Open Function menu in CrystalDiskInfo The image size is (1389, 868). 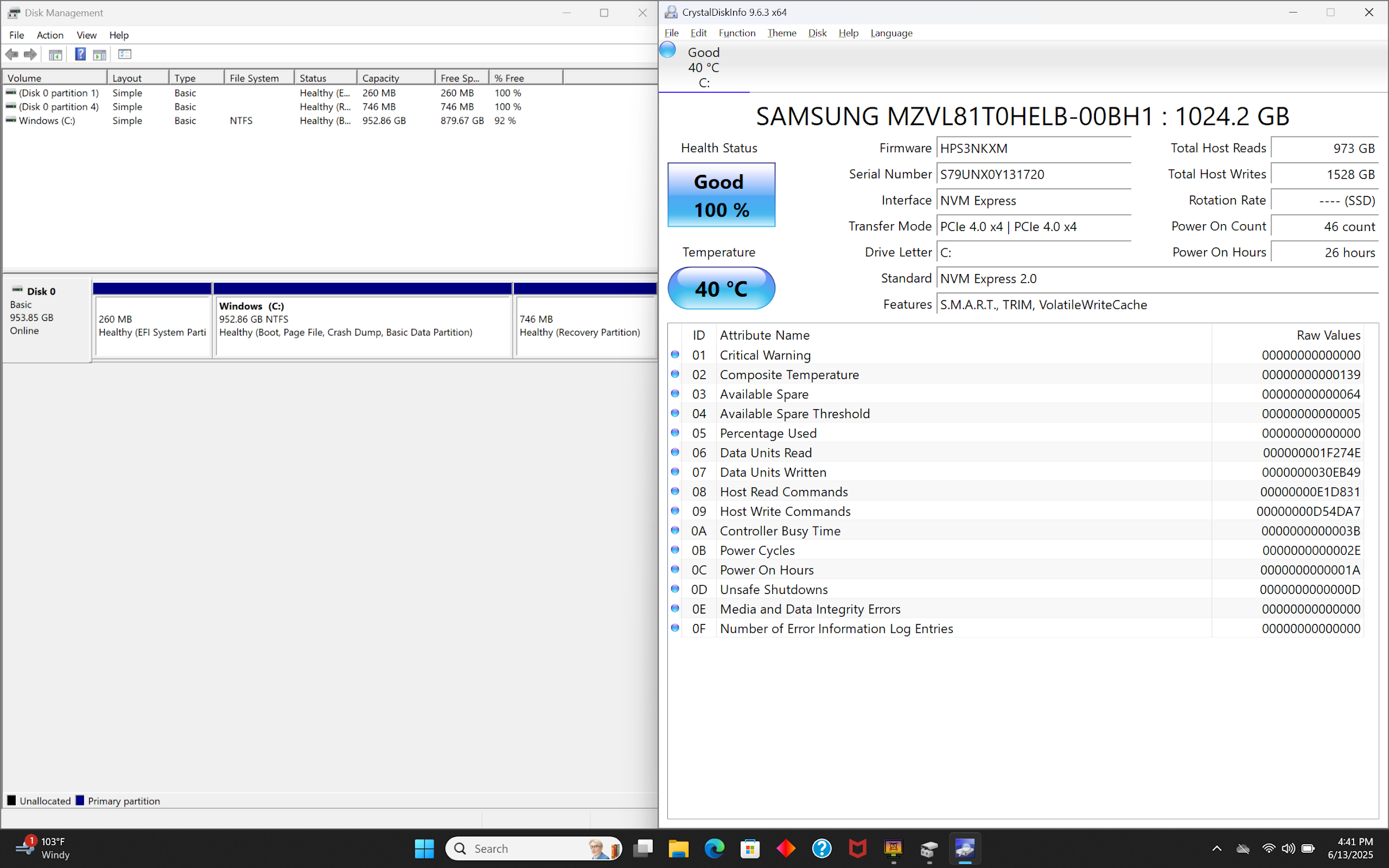click(737, 33)
